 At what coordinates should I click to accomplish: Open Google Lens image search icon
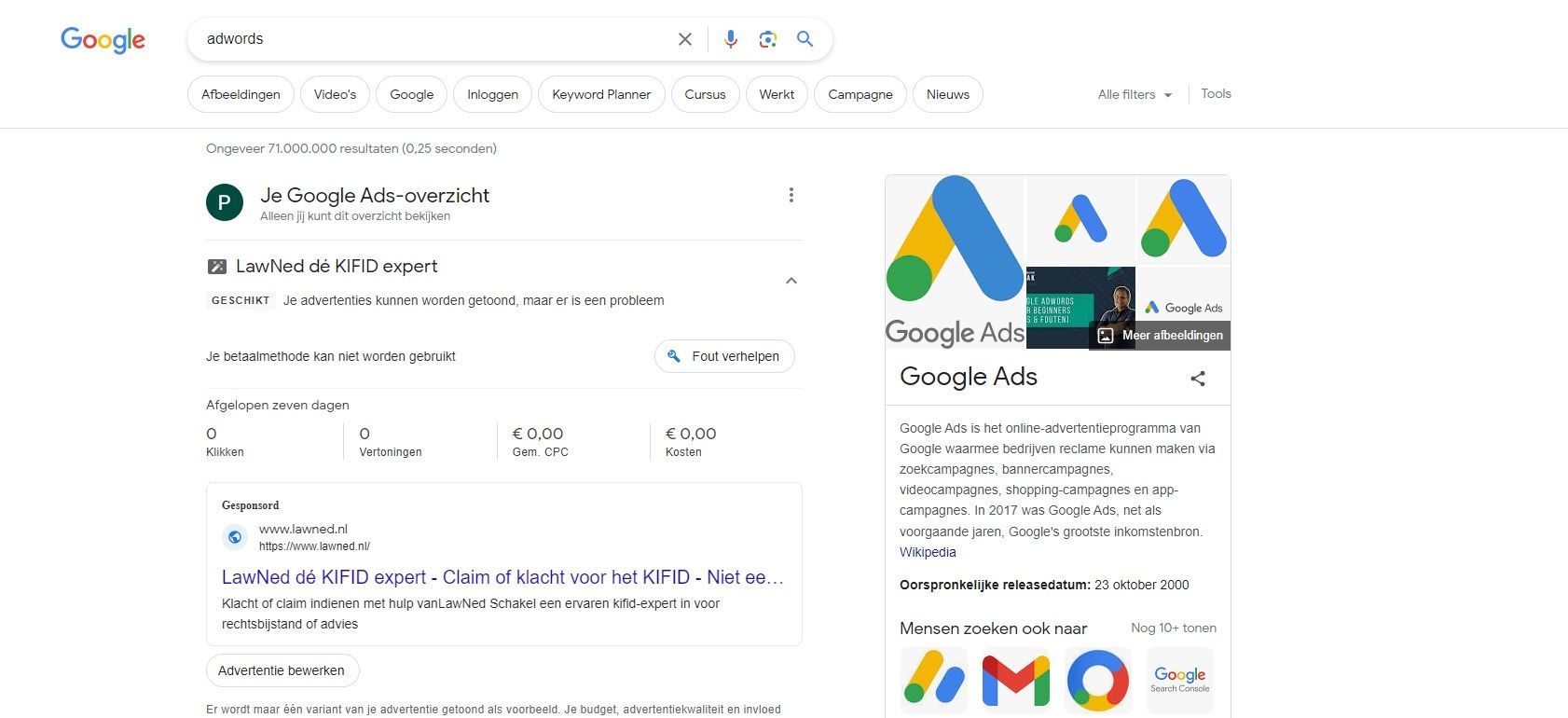[768, 39]
